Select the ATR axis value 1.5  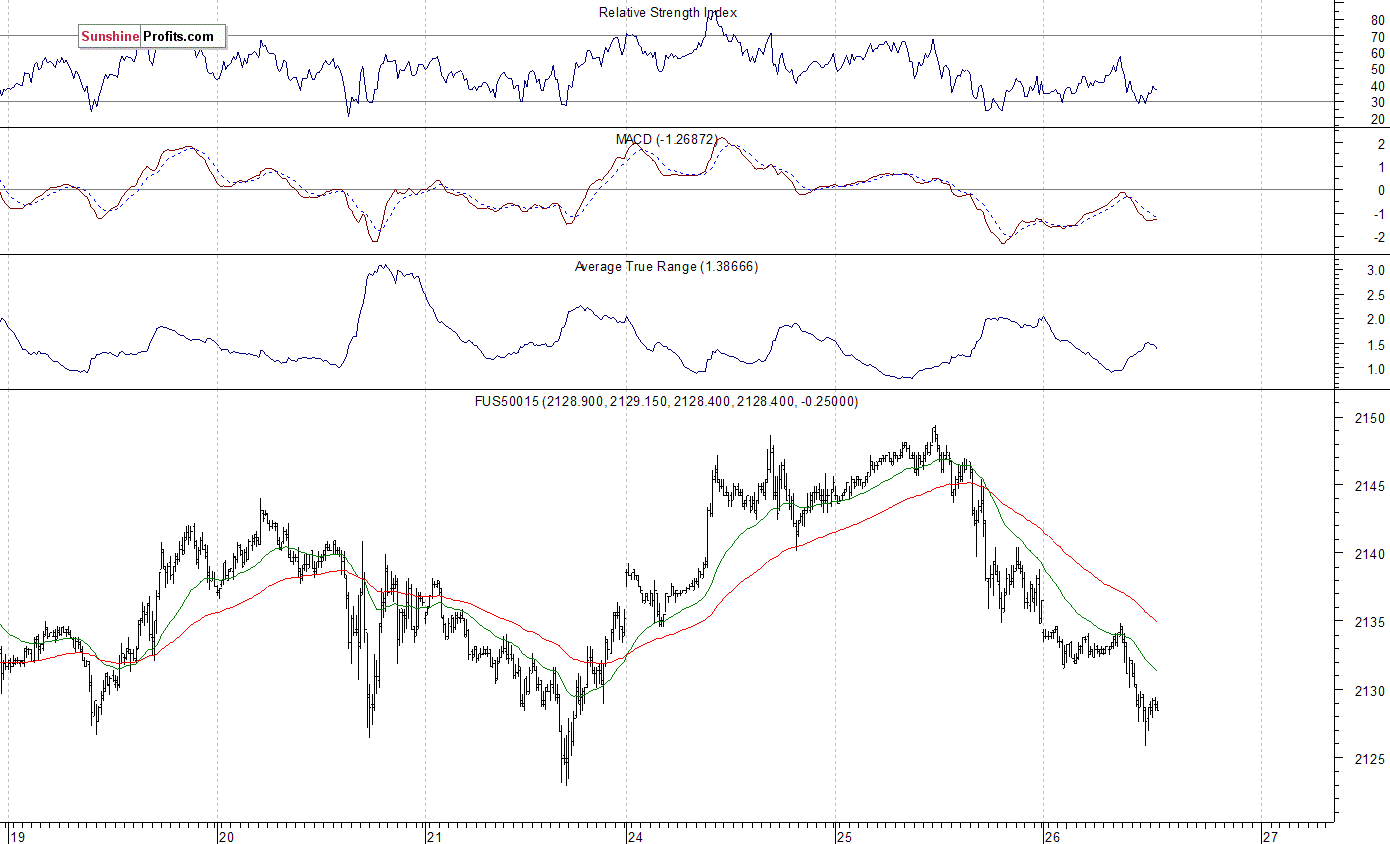click(1375, 344)
